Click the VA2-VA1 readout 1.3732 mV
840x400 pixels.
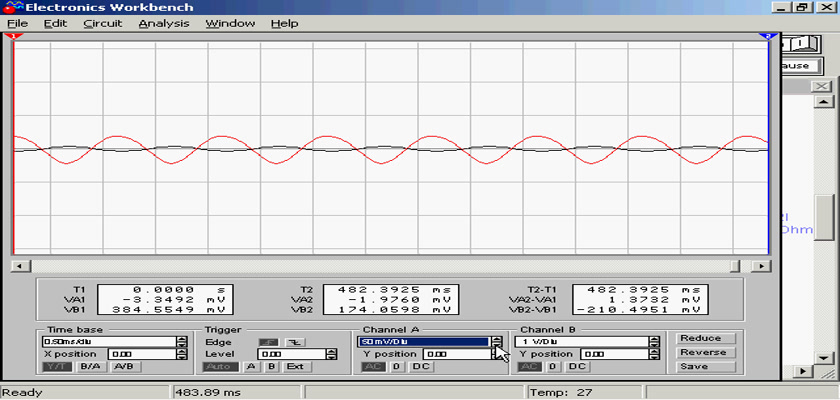point(640,299)
